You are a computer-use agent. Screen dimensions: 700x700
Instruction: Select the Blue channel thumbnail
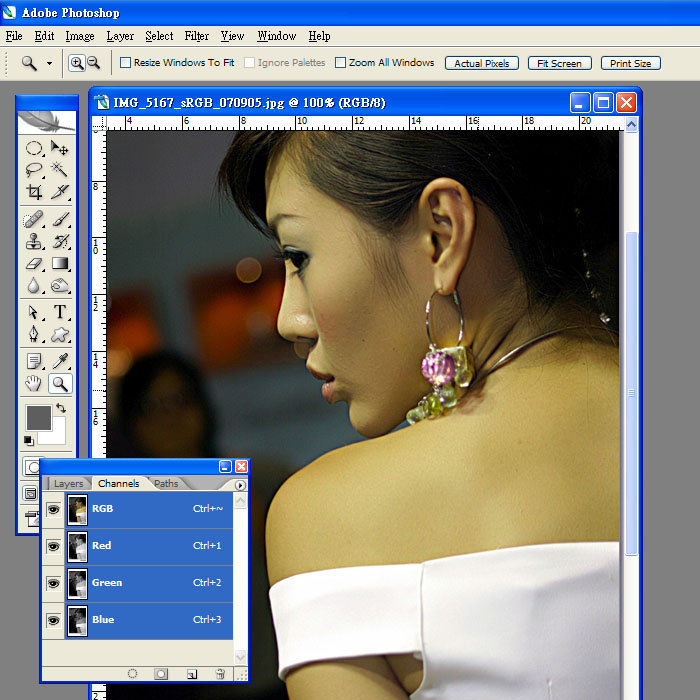pos(77,620)
